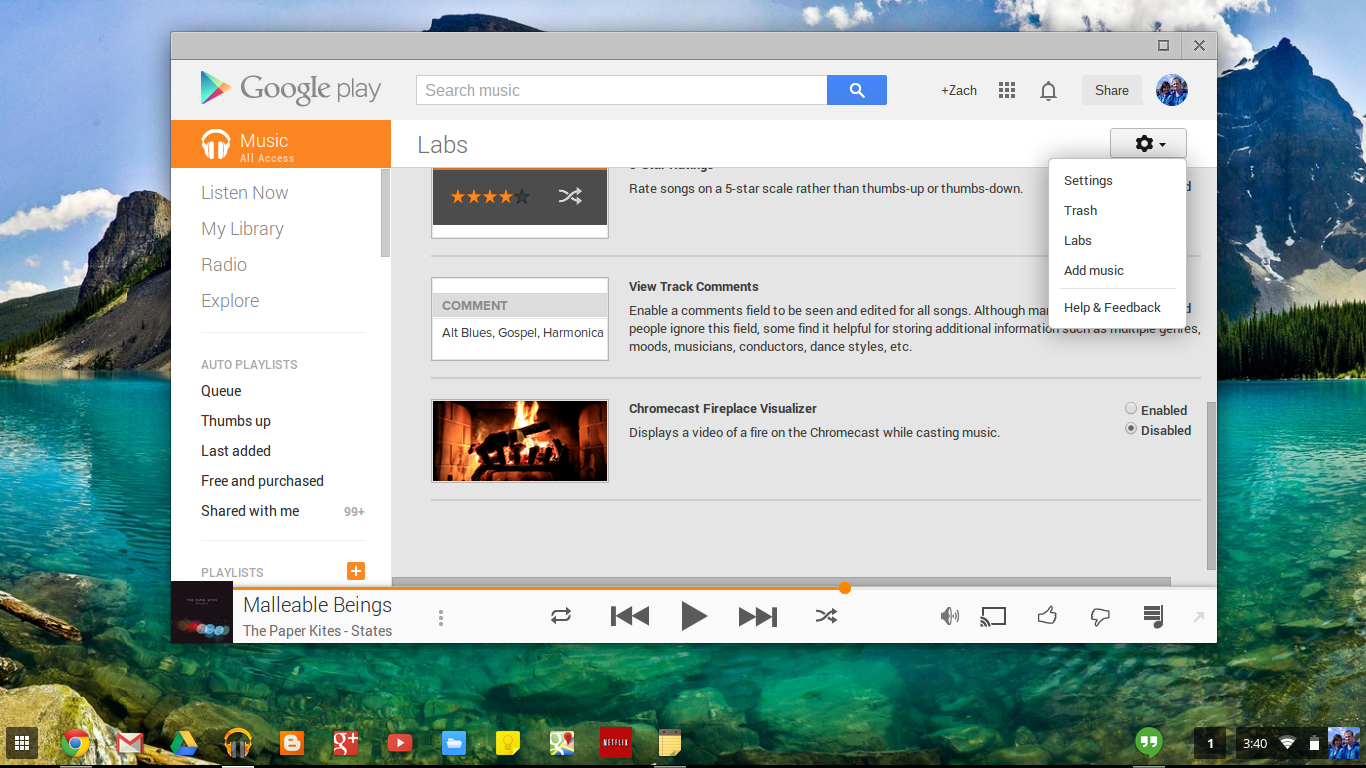Open the Queue auto playlist
This screenshot has width=1366, height=768.
(221, 391)
